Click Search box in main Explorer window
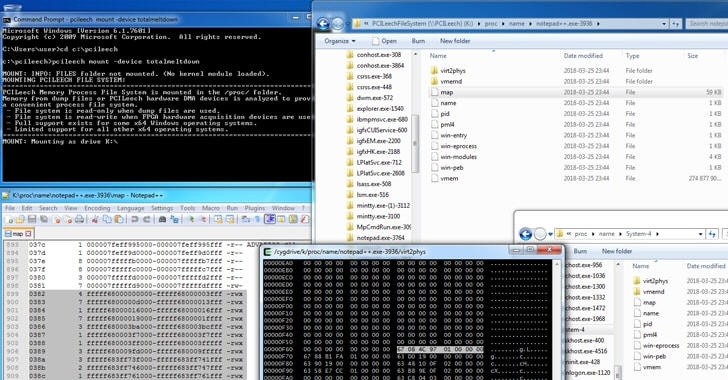 tap(707, 24)
